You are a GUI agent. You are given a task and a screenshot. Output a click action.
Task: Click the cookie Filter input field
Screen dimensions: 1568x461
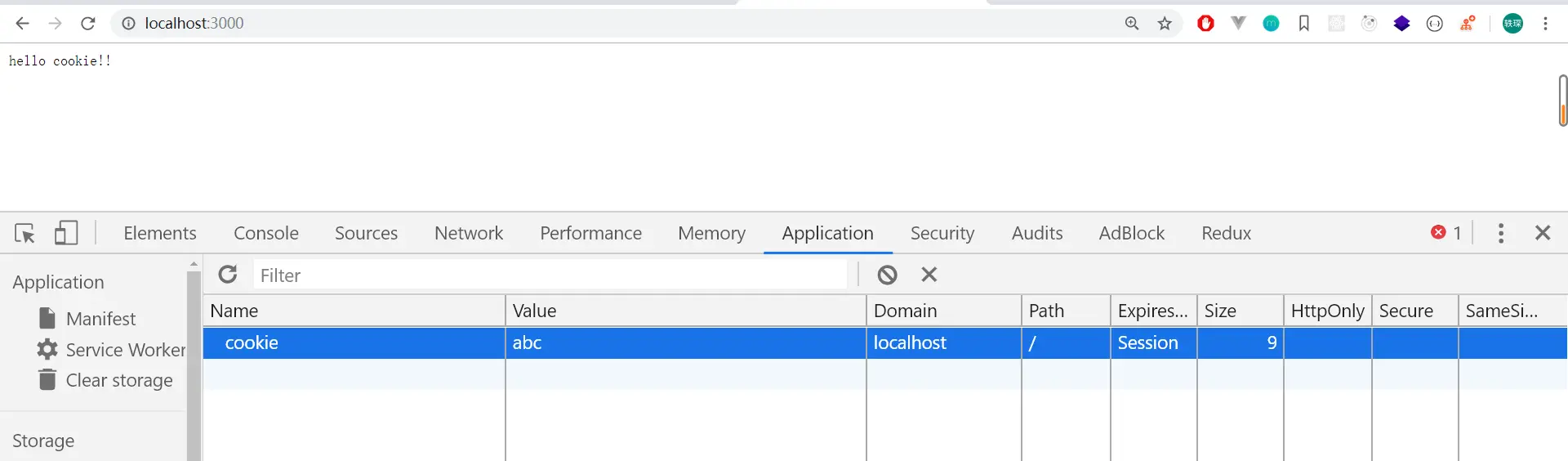[549, 275]
